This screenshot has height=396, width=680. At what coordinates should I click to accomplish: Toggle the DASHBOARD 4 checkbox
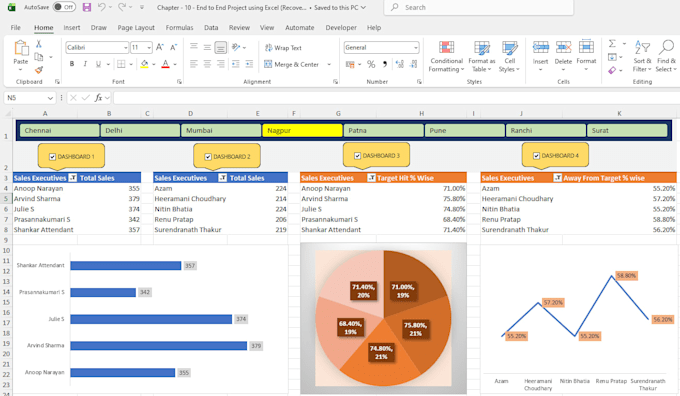tap(536, 156)
